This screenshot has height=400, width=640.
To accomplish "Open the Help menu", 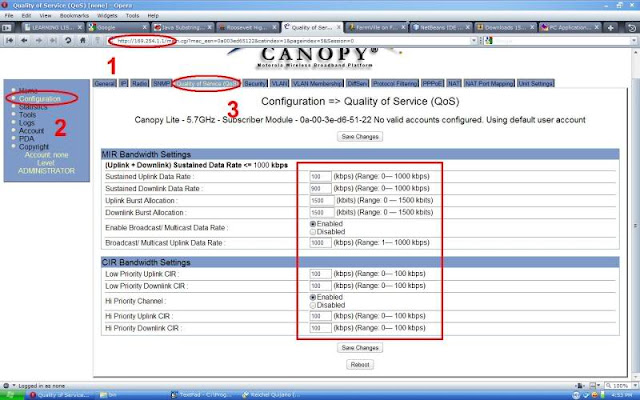I will pos(153,16).
